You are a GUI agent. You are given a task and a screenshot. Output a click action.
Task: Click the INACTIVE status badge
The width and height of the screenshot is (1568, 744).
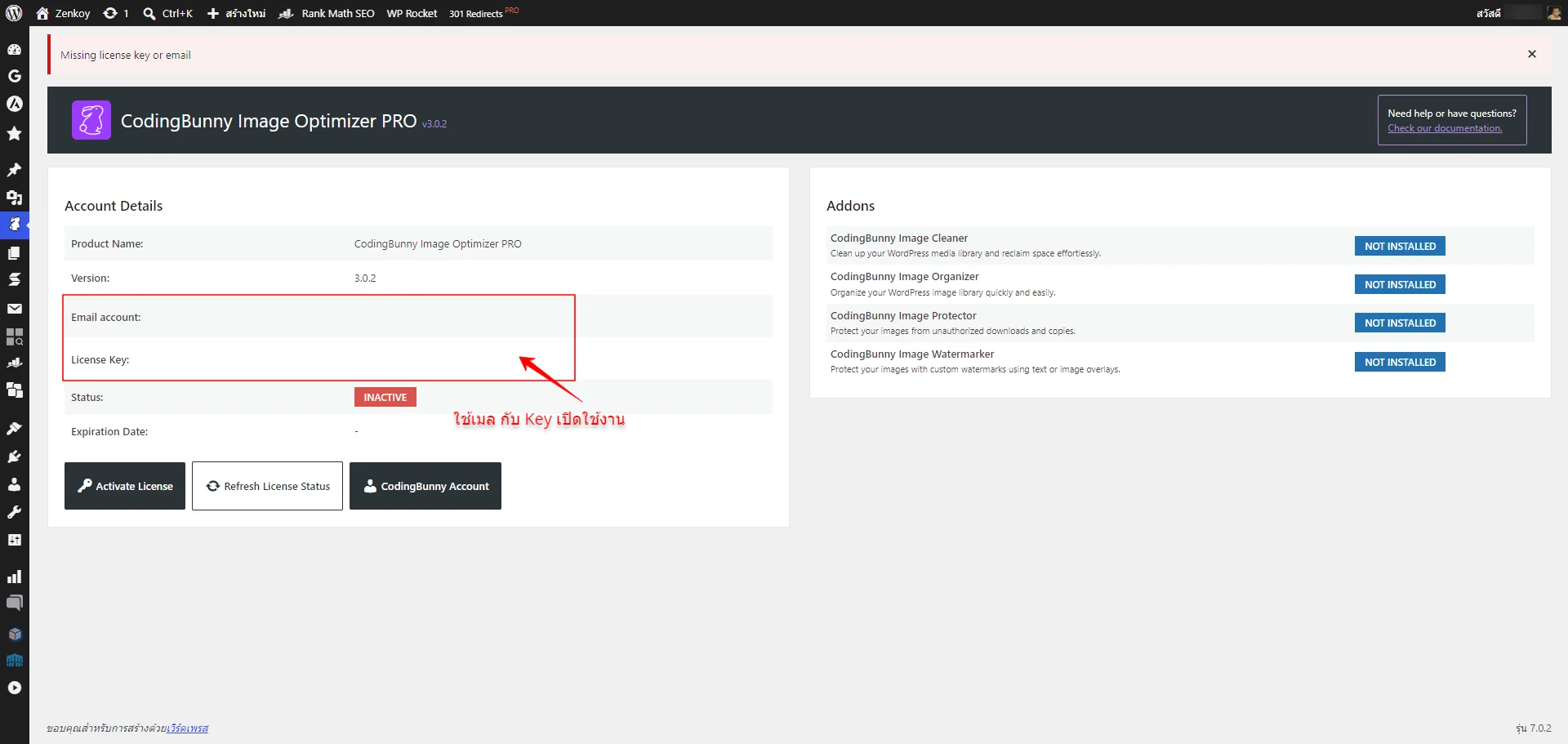tap(385, 397)
